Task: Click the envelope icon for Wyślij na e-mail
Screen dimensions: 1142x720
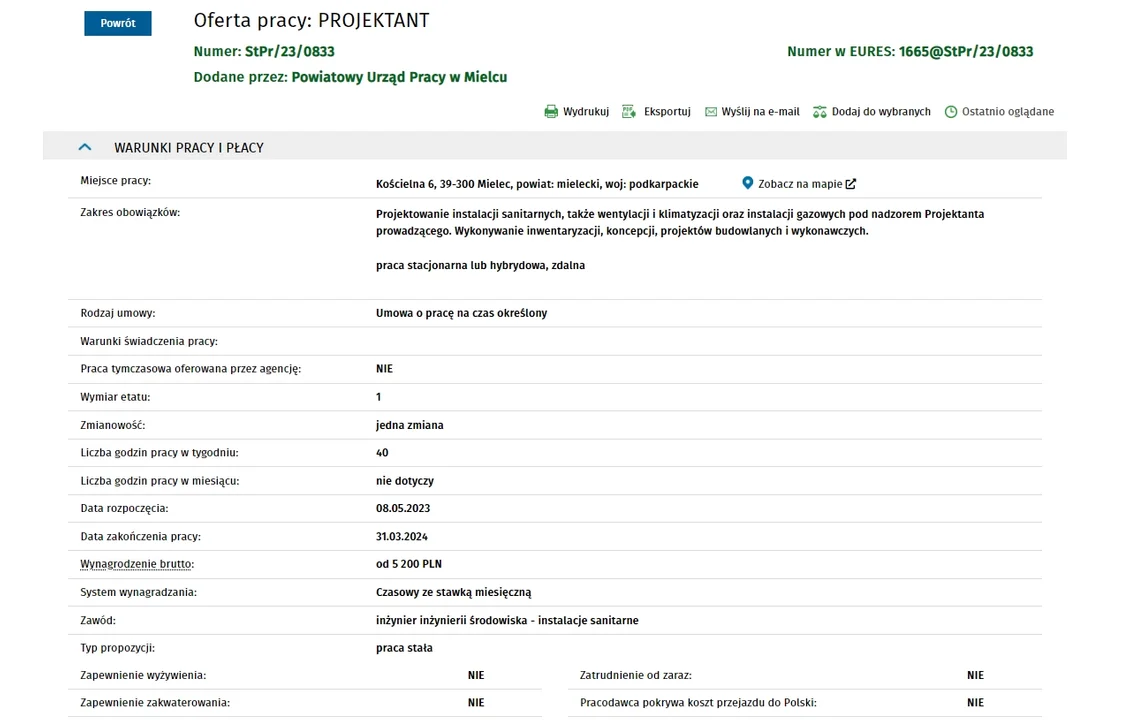Action: click(x=711, y=111)
